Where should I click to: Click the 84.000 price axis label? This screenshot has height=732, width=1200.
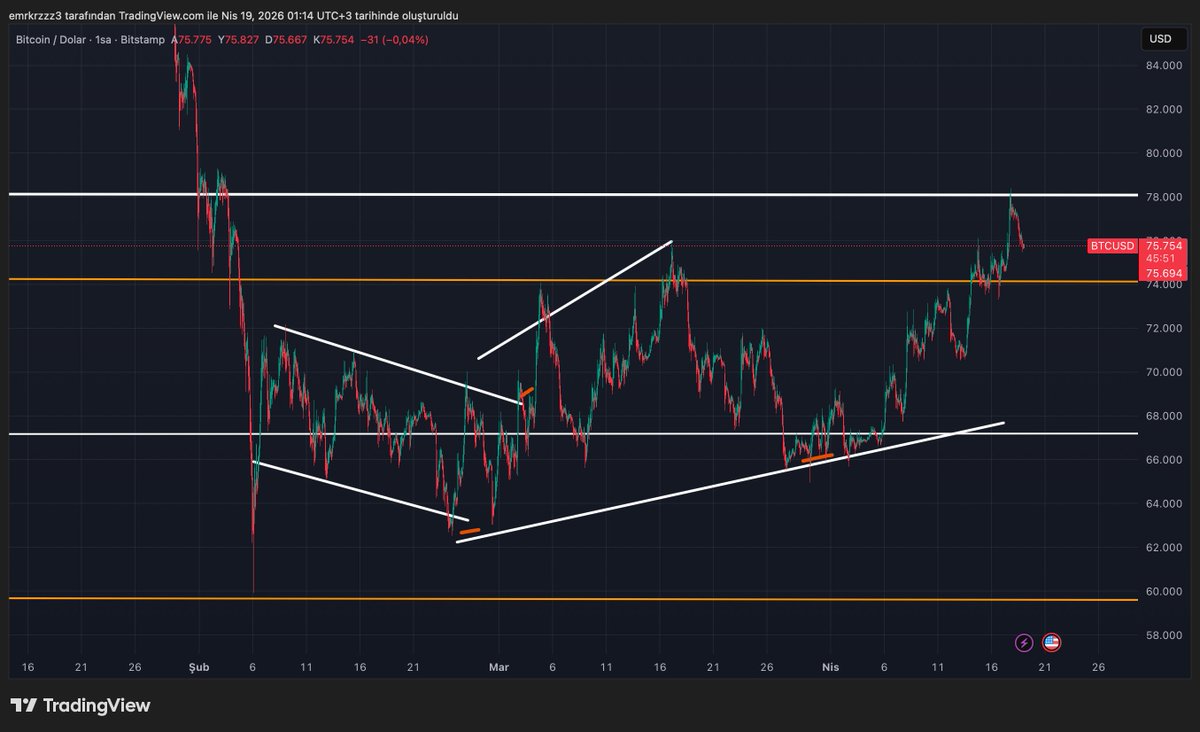click(1164, 65)
